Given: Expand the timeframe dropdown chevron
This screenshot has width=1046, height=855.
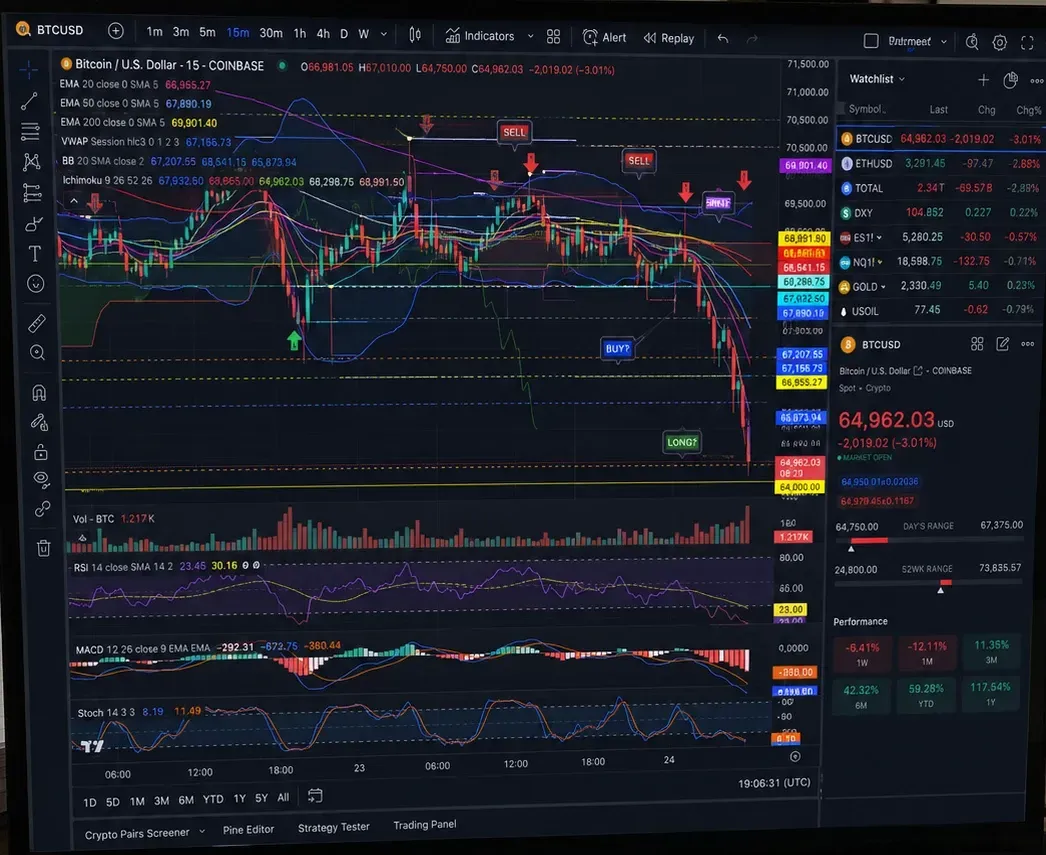Looking at the screenshot, I should [384, 34].
